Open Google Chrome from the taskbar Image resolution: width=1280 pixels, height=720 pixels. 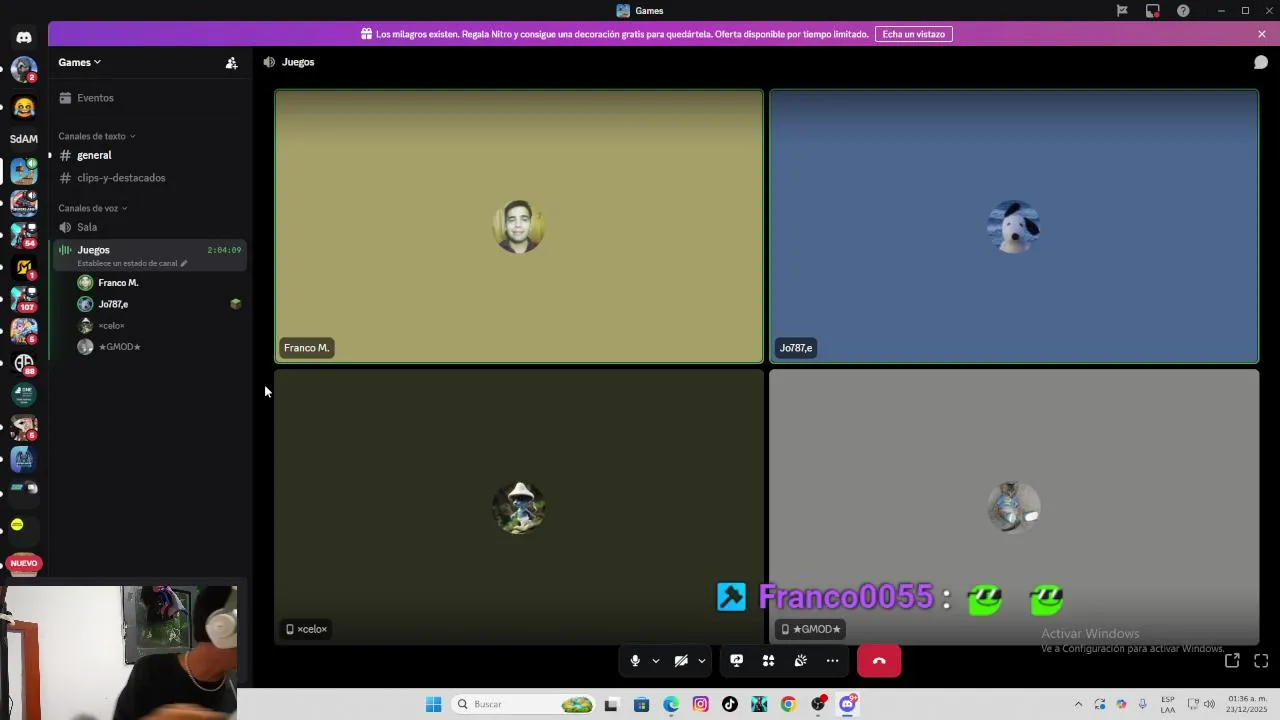point(788,704)
